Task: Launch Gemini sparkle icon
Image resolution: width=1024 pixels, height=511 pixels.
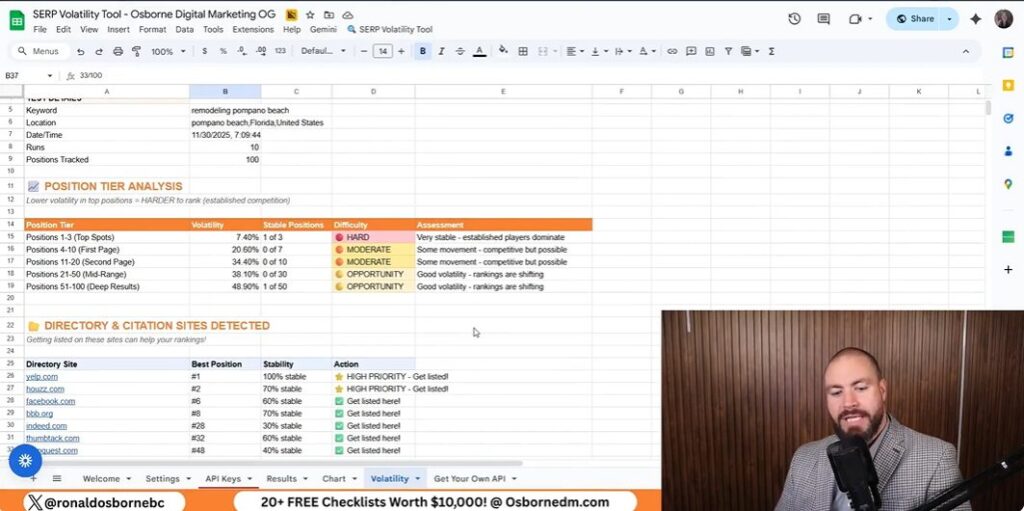Action: click(976, 19)
